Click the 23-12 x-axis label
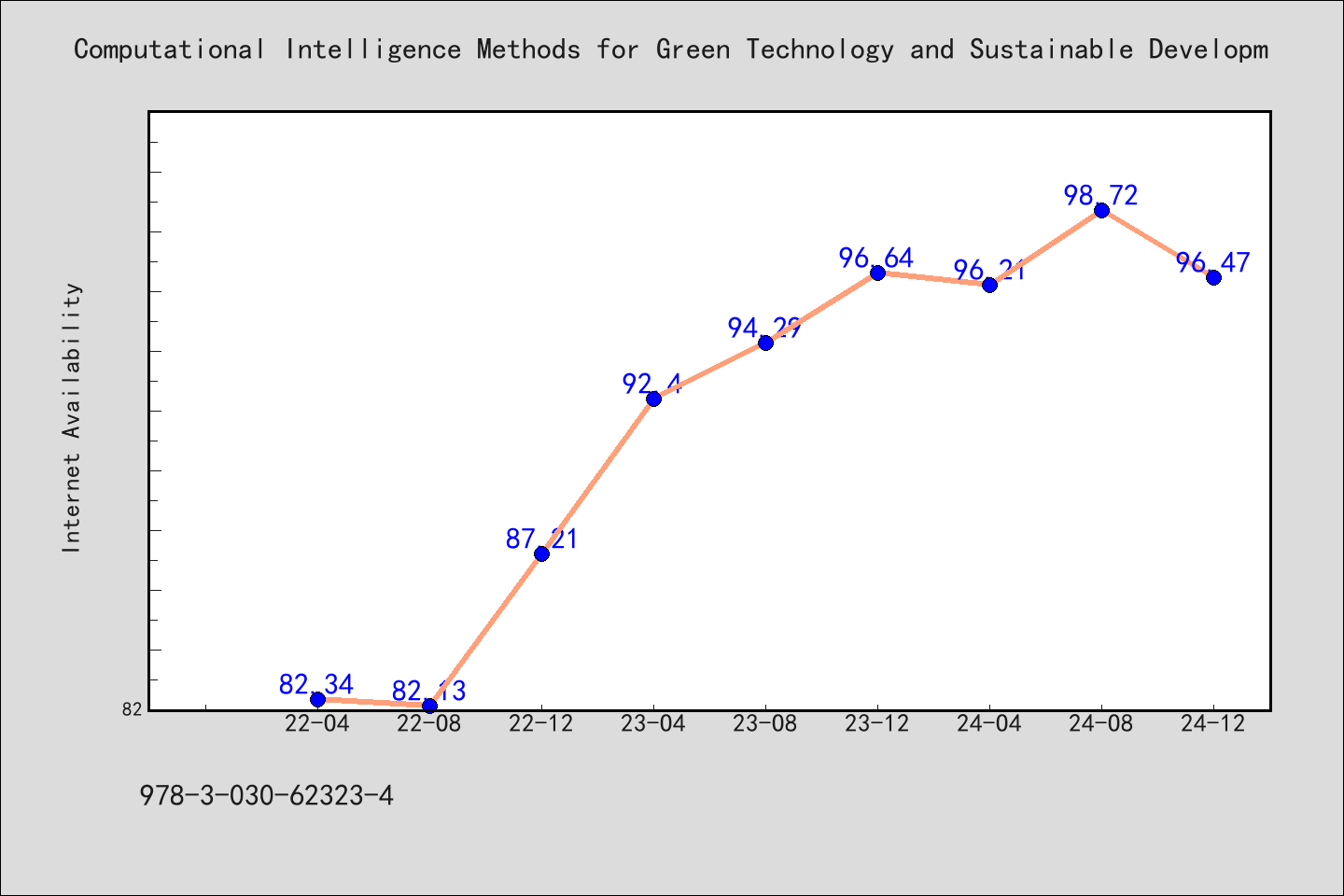 click(877, 723)
